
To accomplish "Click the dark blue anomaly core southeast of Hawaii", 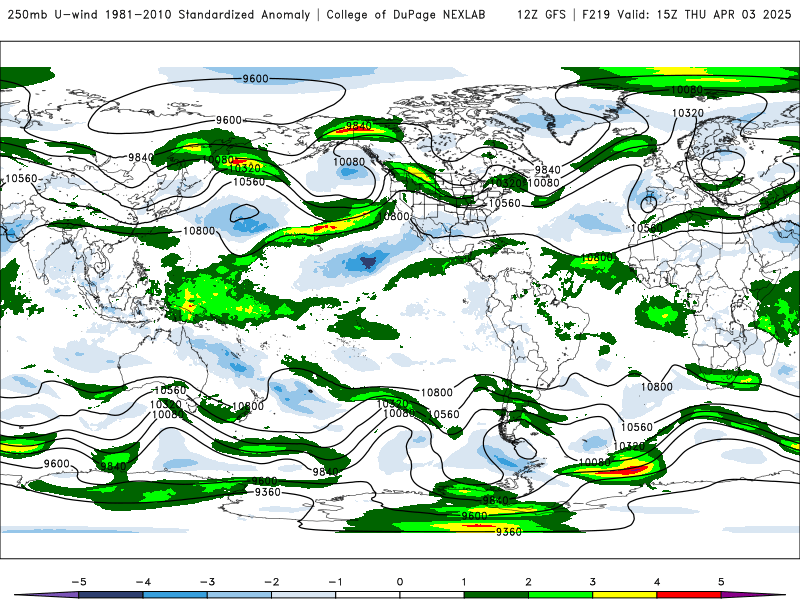I will point(367,263).
